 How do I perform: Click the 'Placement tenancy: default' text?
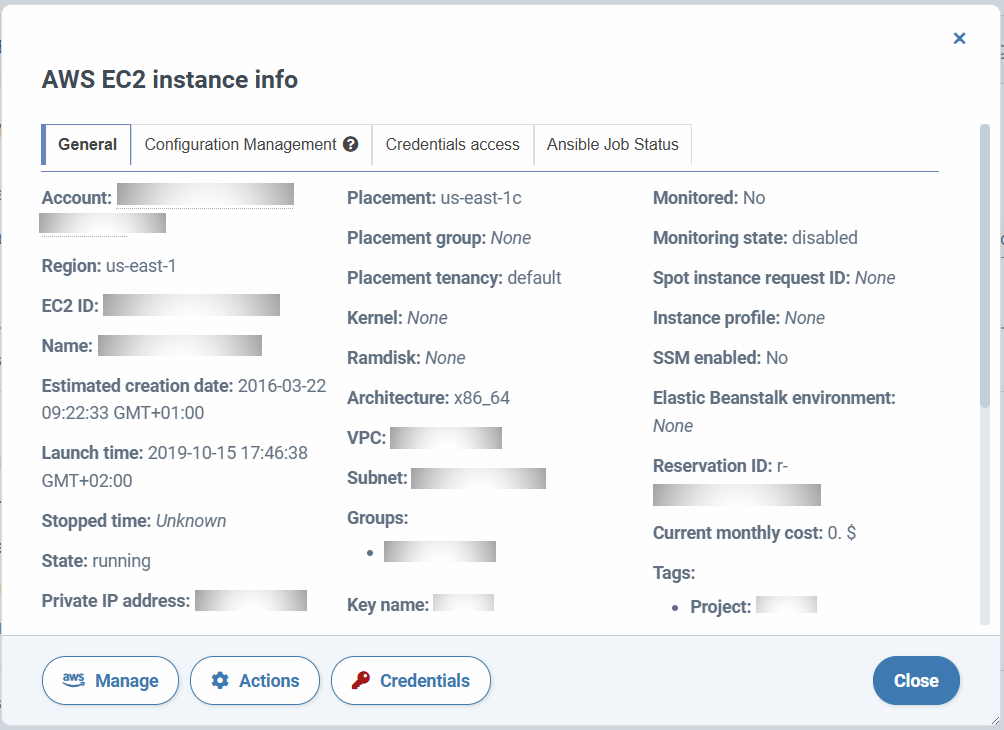454,278
